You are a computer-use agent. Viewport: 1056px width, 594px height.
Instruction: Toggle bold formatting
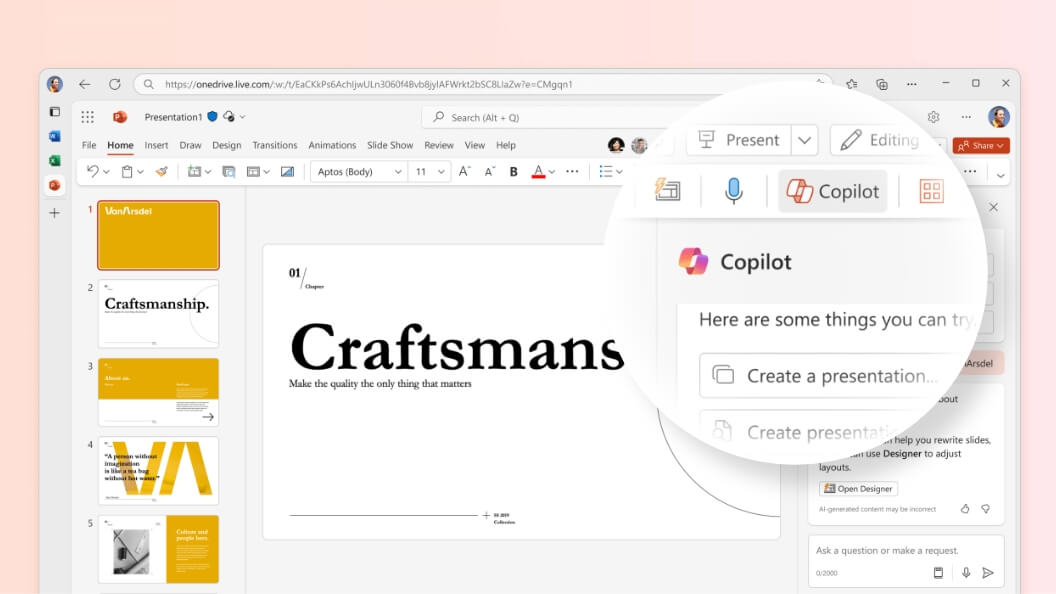pos(514,172)
